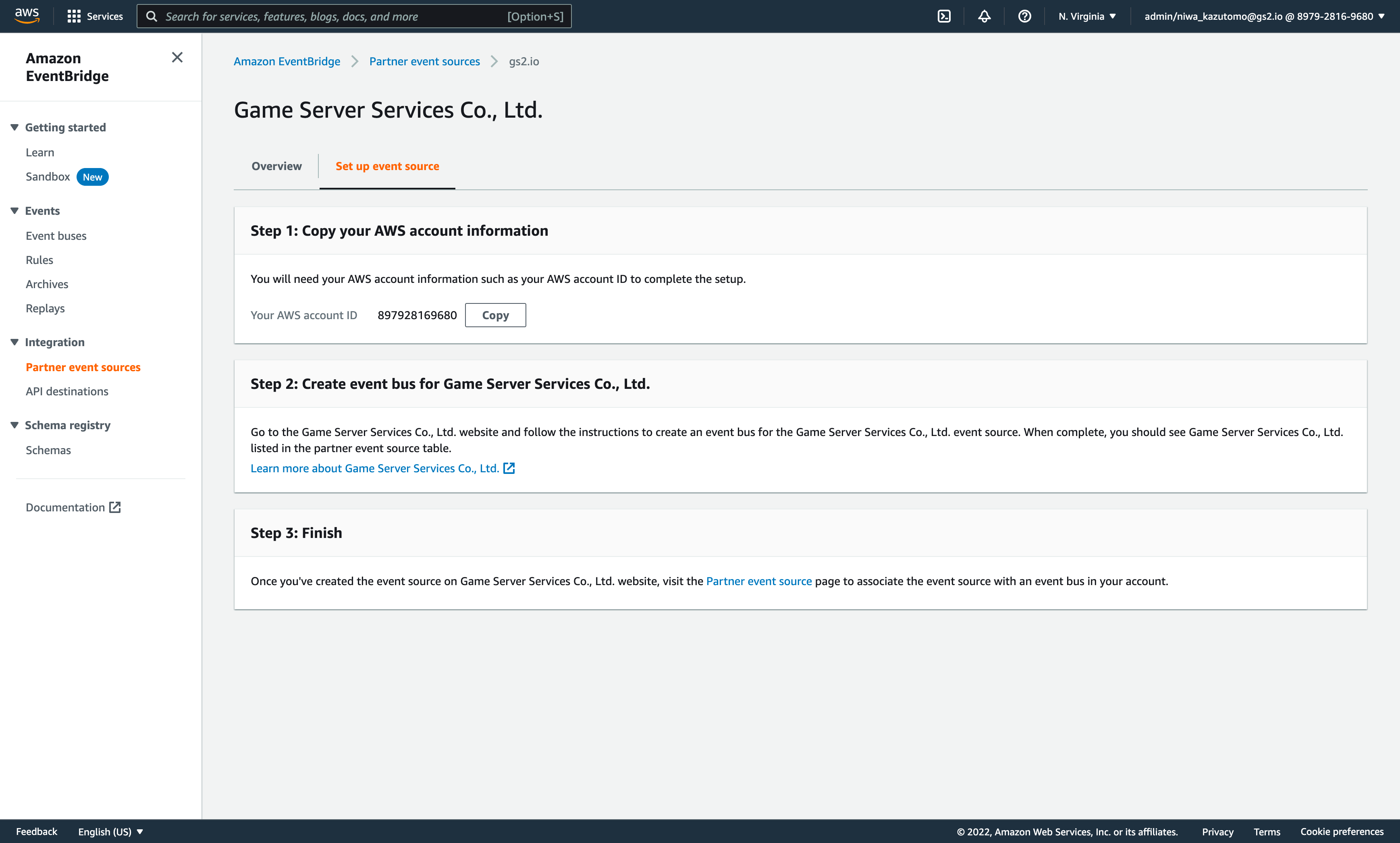Open Archives in the sidebar

click(x=47, y=284)
